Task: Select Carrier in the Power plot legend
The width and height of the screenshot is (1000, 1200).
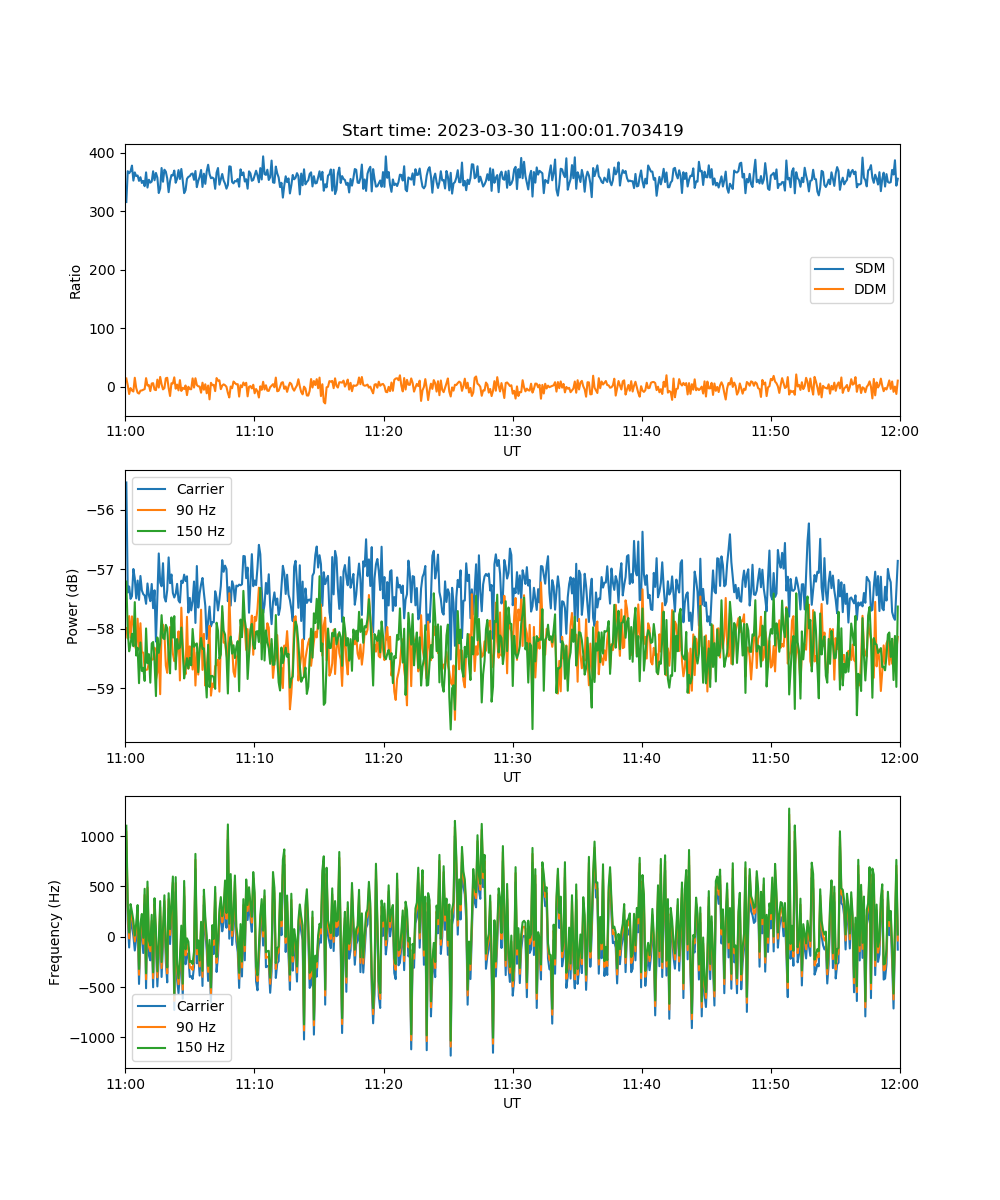Action: pos(182,490)
